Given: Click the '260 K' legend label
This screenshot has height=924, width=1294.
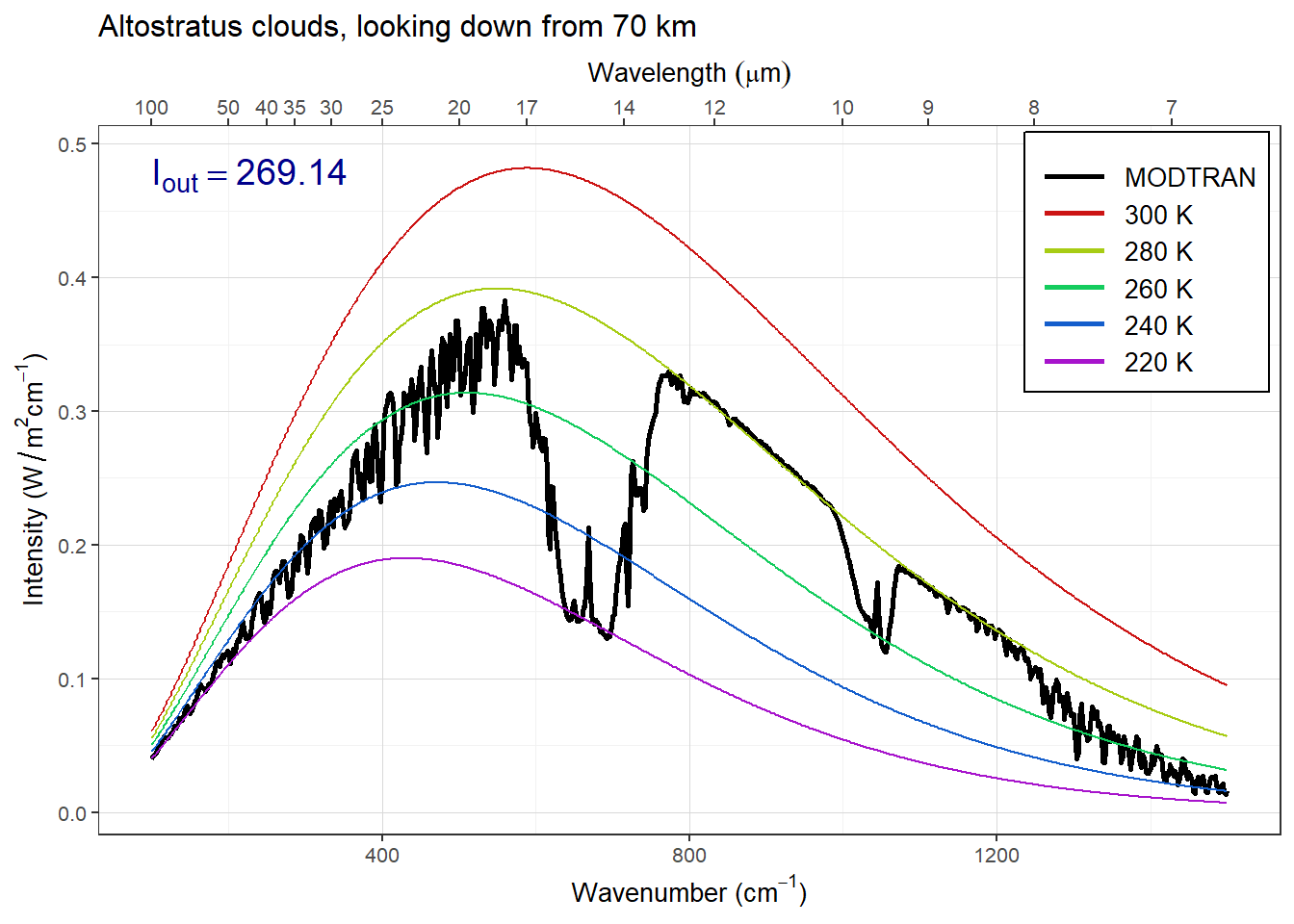Looking at the screenshot, I should [1158, 289].
